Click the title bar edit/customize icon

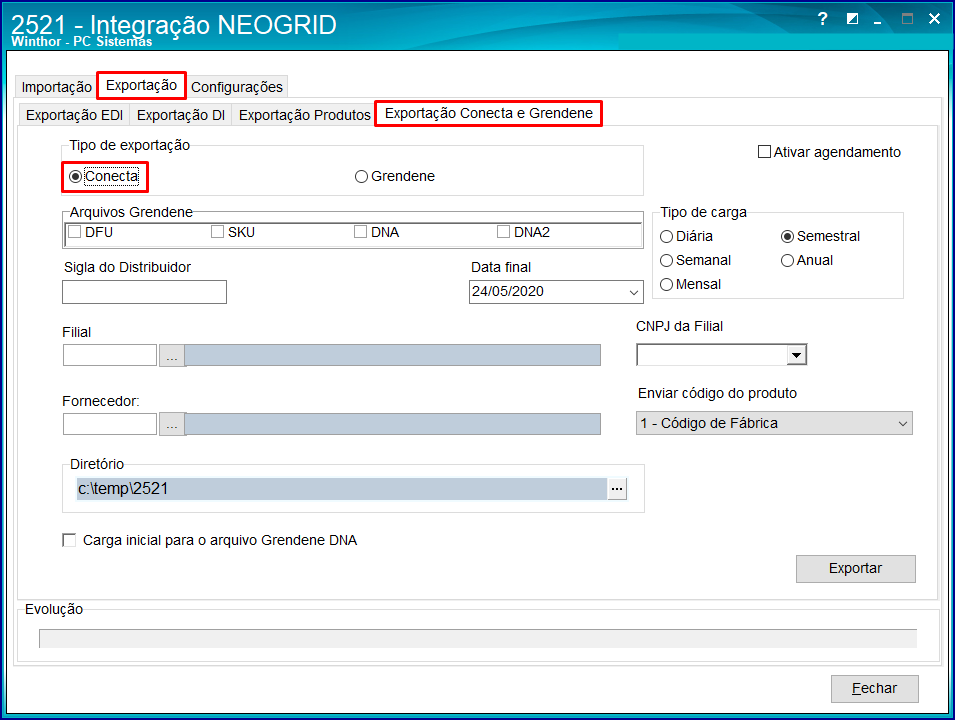[x=852, y=19]
